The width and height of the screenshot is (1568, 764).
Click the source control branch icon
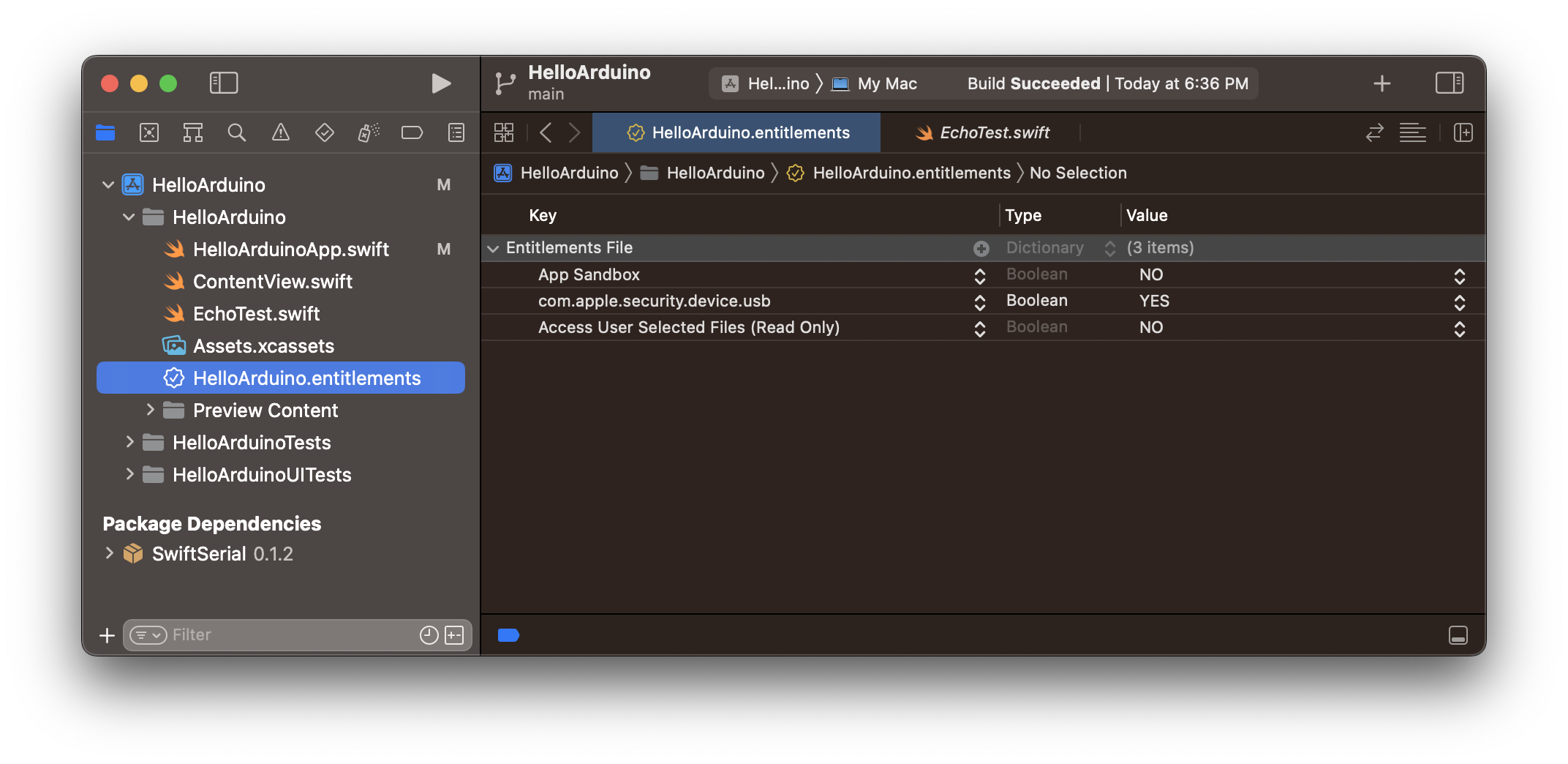505,83
